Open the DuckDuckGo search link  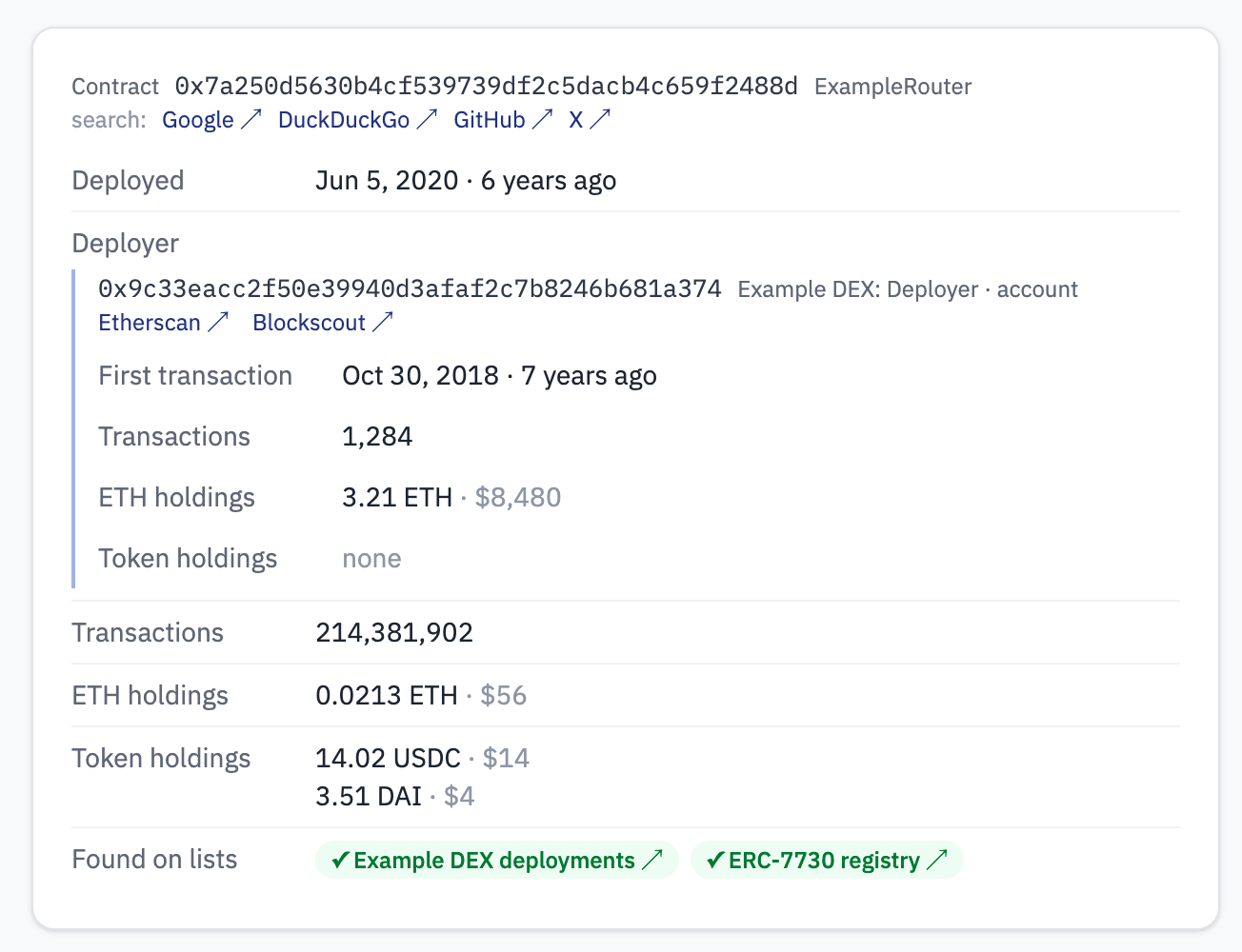[358, 120]
